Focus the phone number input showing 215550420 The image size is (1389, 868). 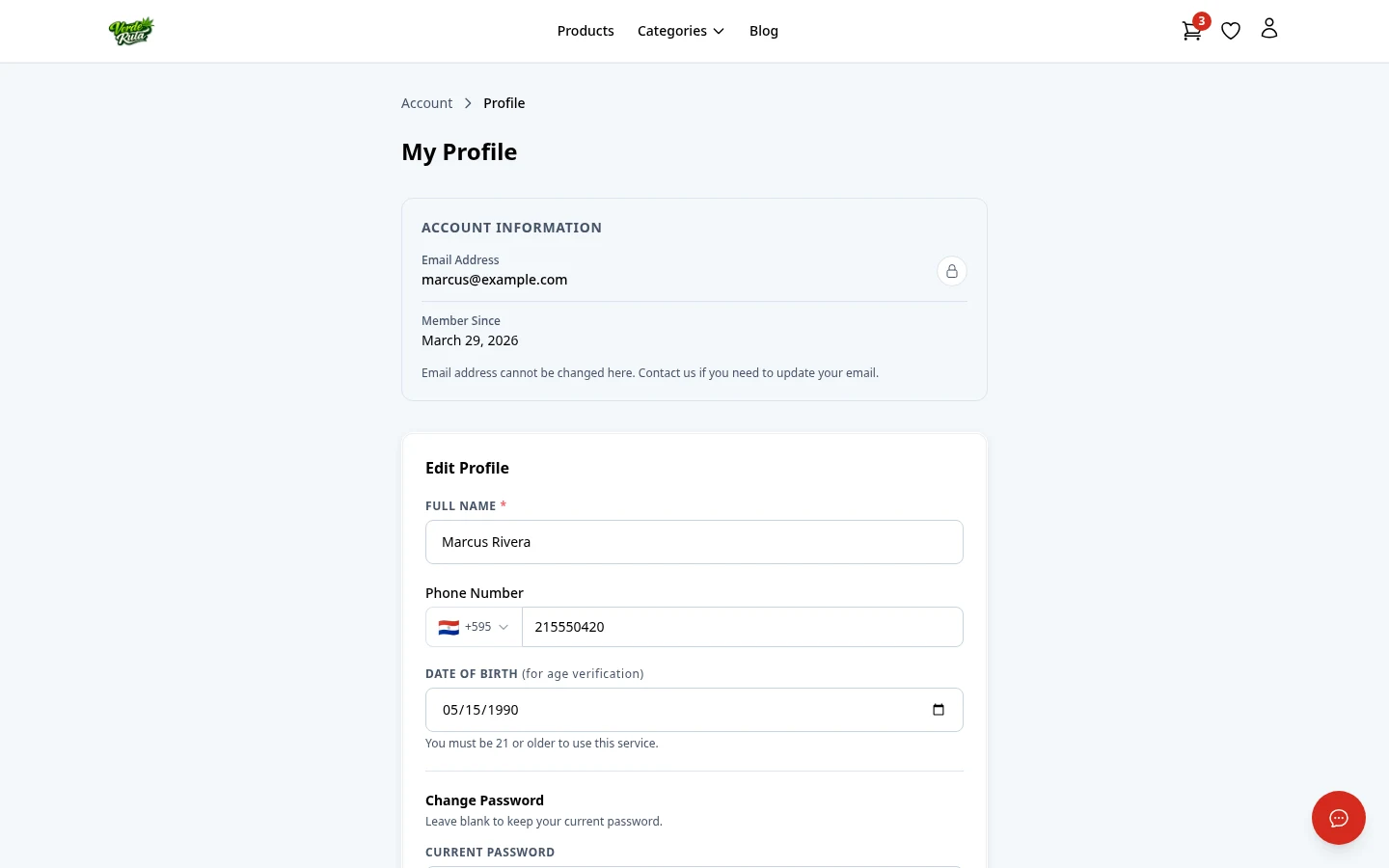point(743,627)
